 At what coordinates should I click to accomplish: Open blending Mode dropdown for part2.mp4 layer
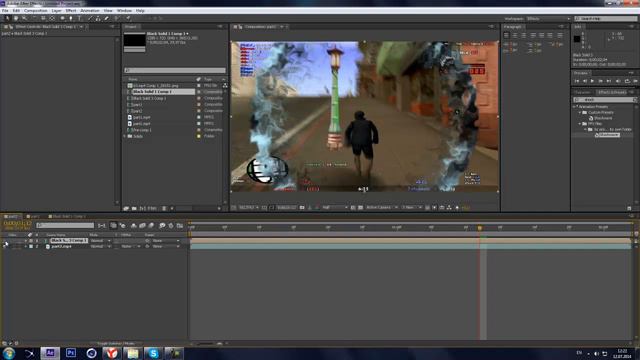coord(100,247)
